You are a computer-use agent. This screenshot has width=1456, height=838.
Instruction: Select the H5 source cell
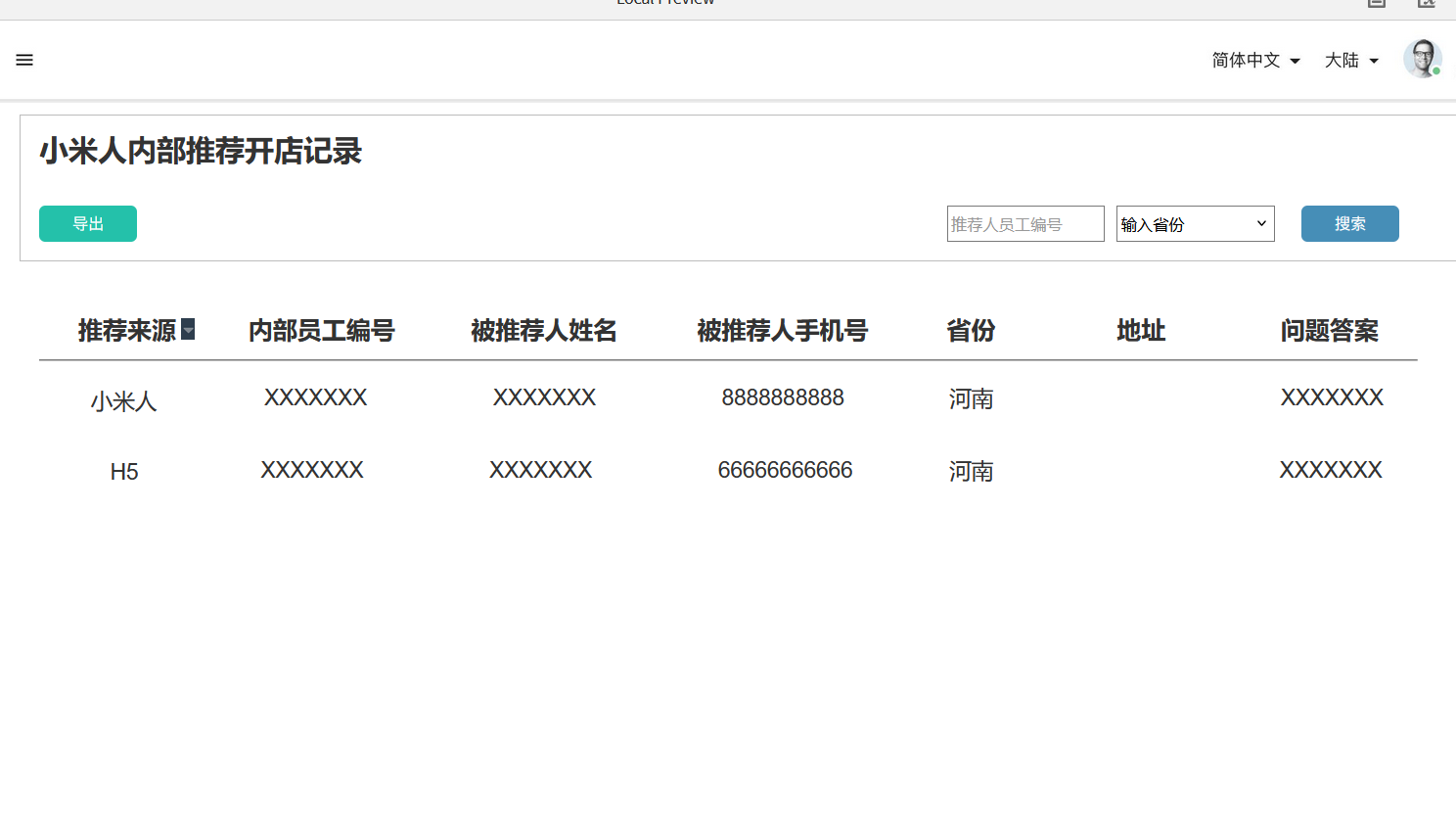(x=124, y=472)
